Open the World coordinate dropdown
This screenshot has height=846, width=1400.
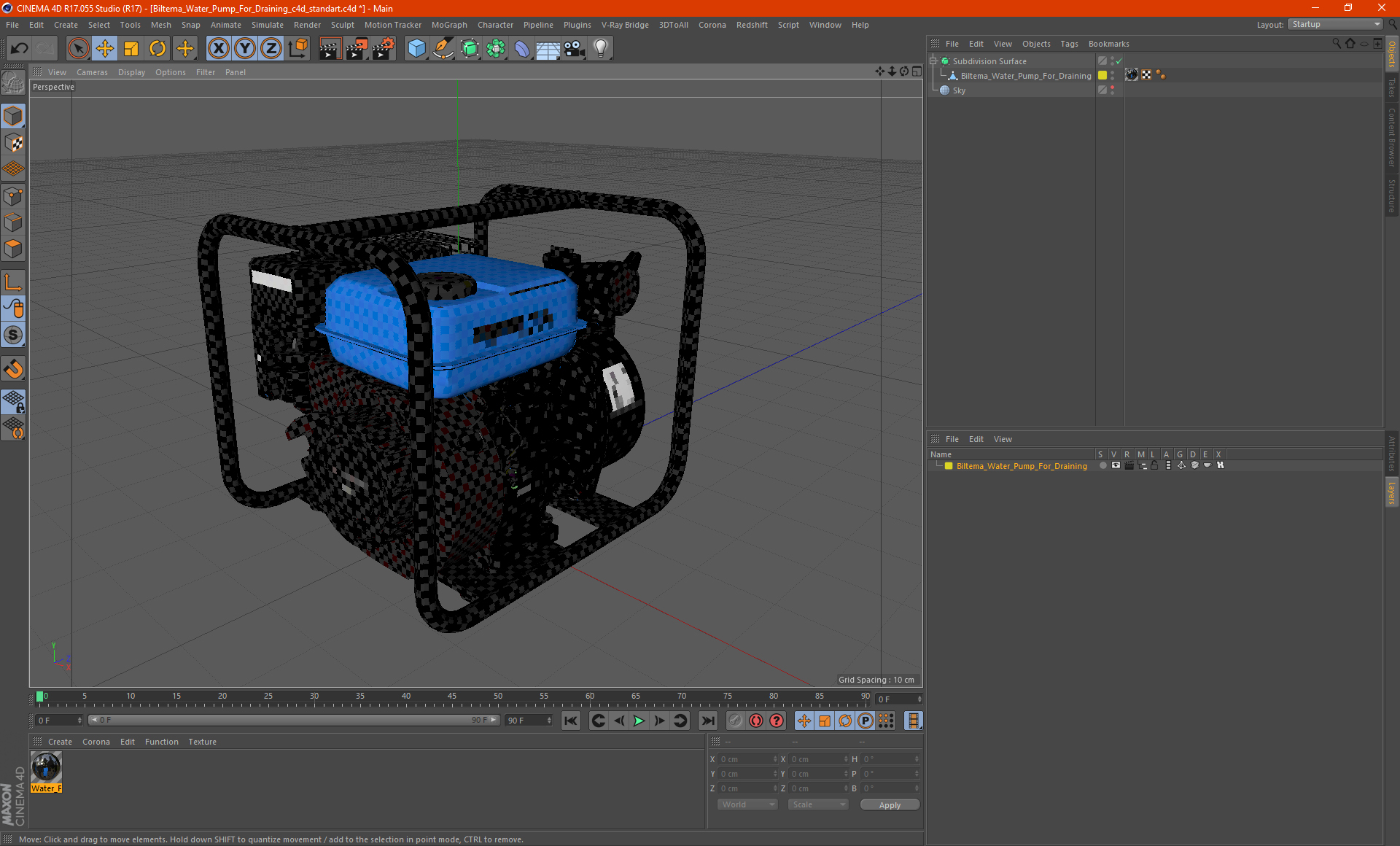747,804
